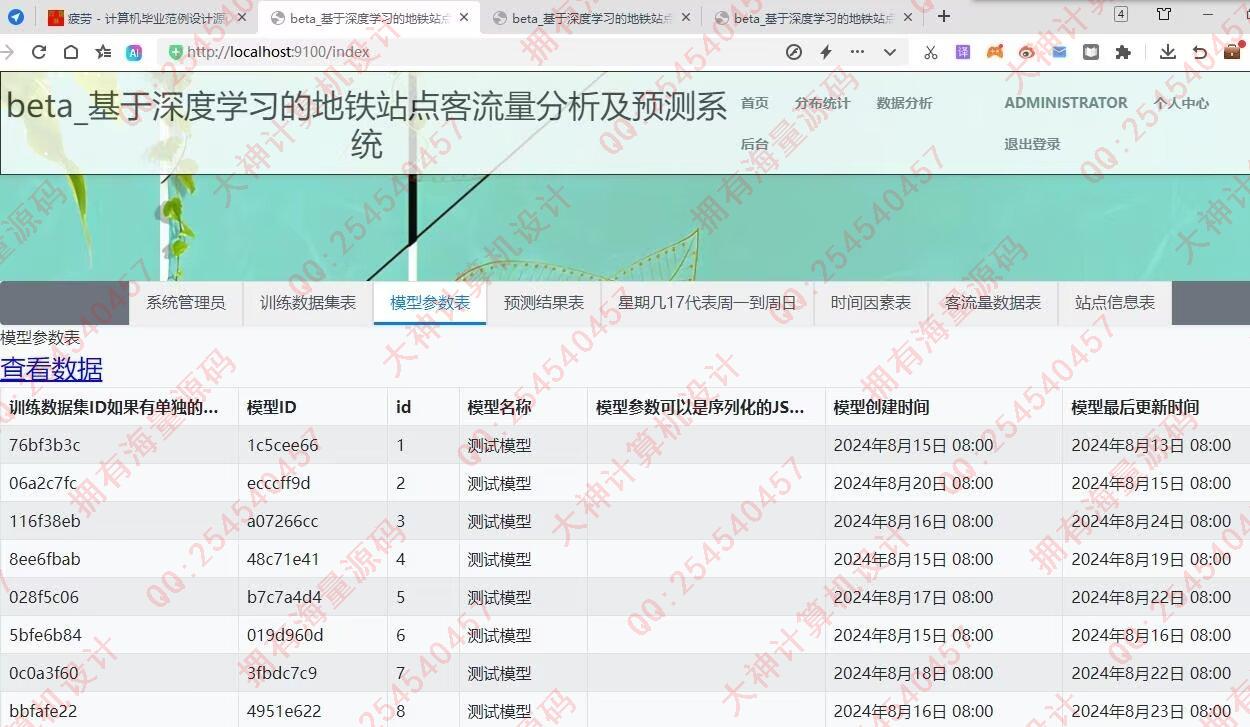Expand the address bar dropdown chevron
The image size is (1250, 727).
[889, 52]
